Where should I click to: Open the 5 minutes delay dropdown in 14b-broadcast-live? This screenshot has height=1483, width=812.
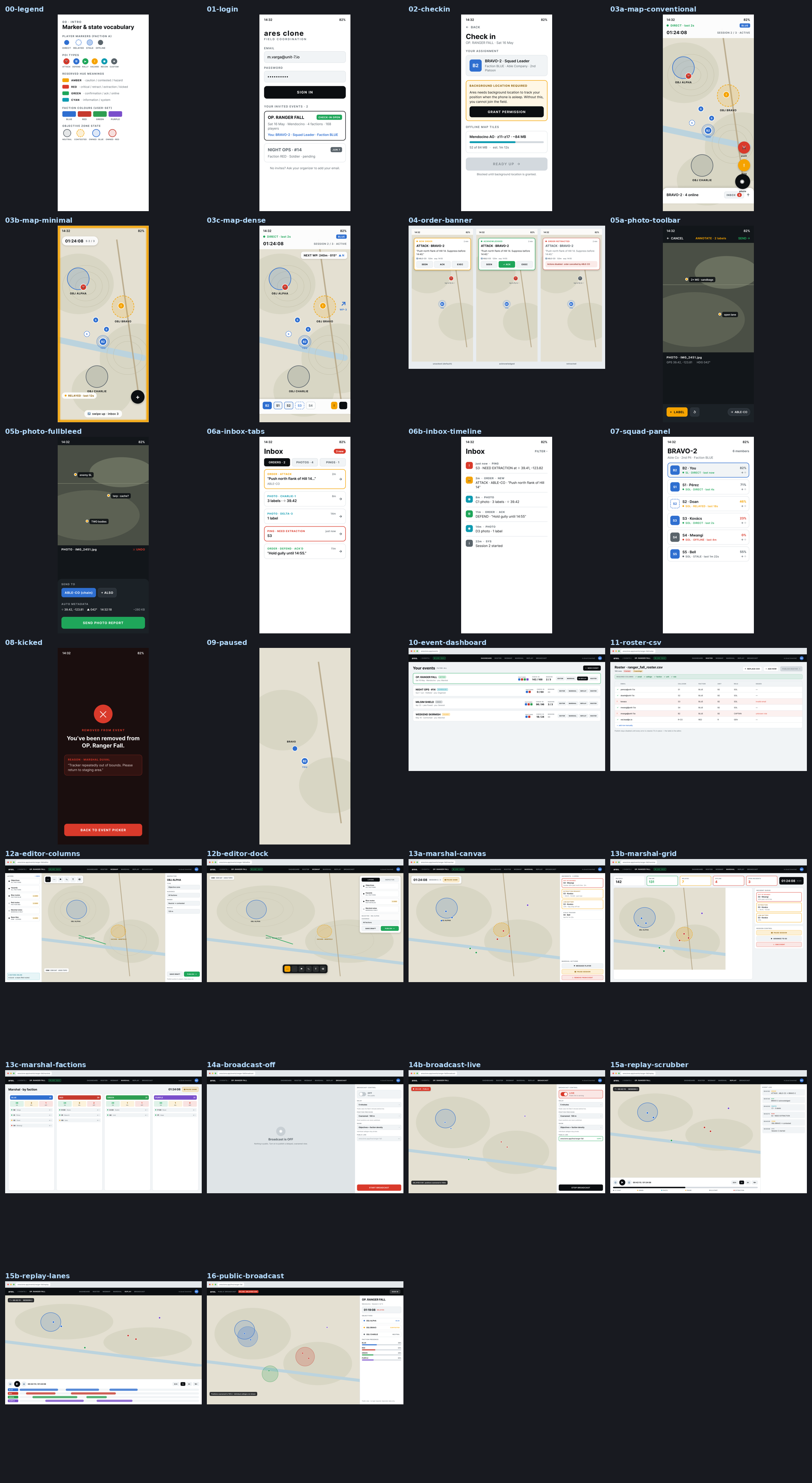tap(581, 1105)
